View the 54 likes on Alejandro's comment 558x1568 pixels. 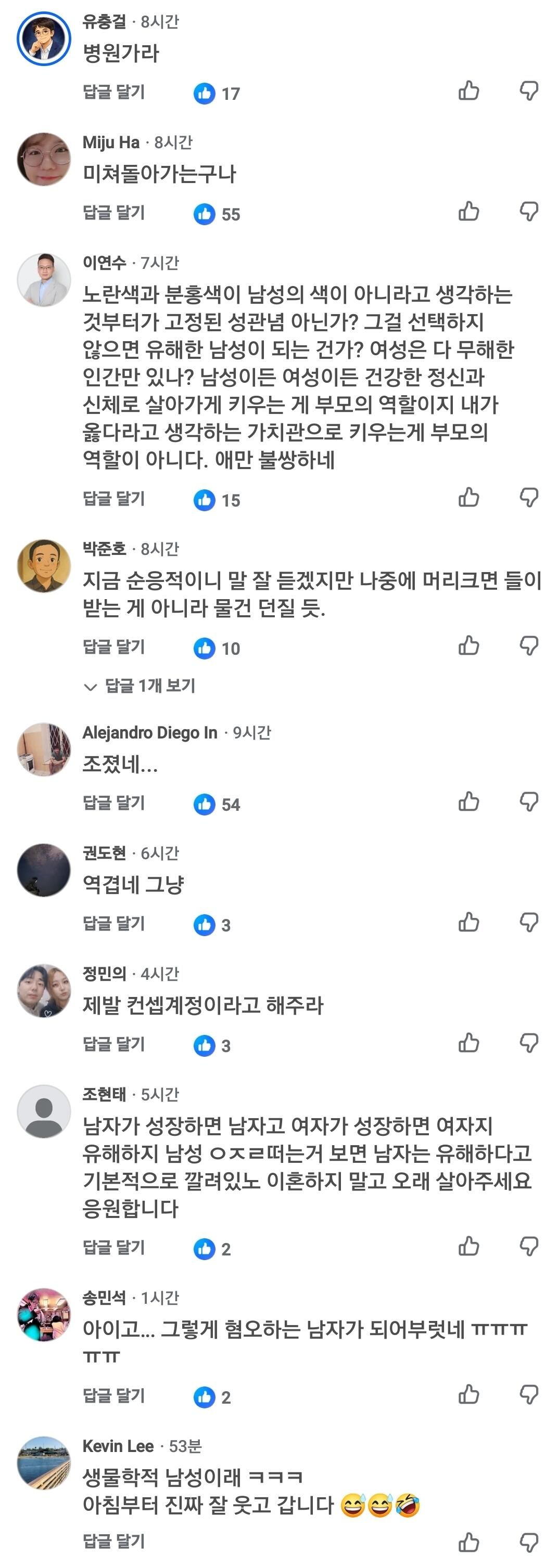pyautogui.click(x=217, y=804)
